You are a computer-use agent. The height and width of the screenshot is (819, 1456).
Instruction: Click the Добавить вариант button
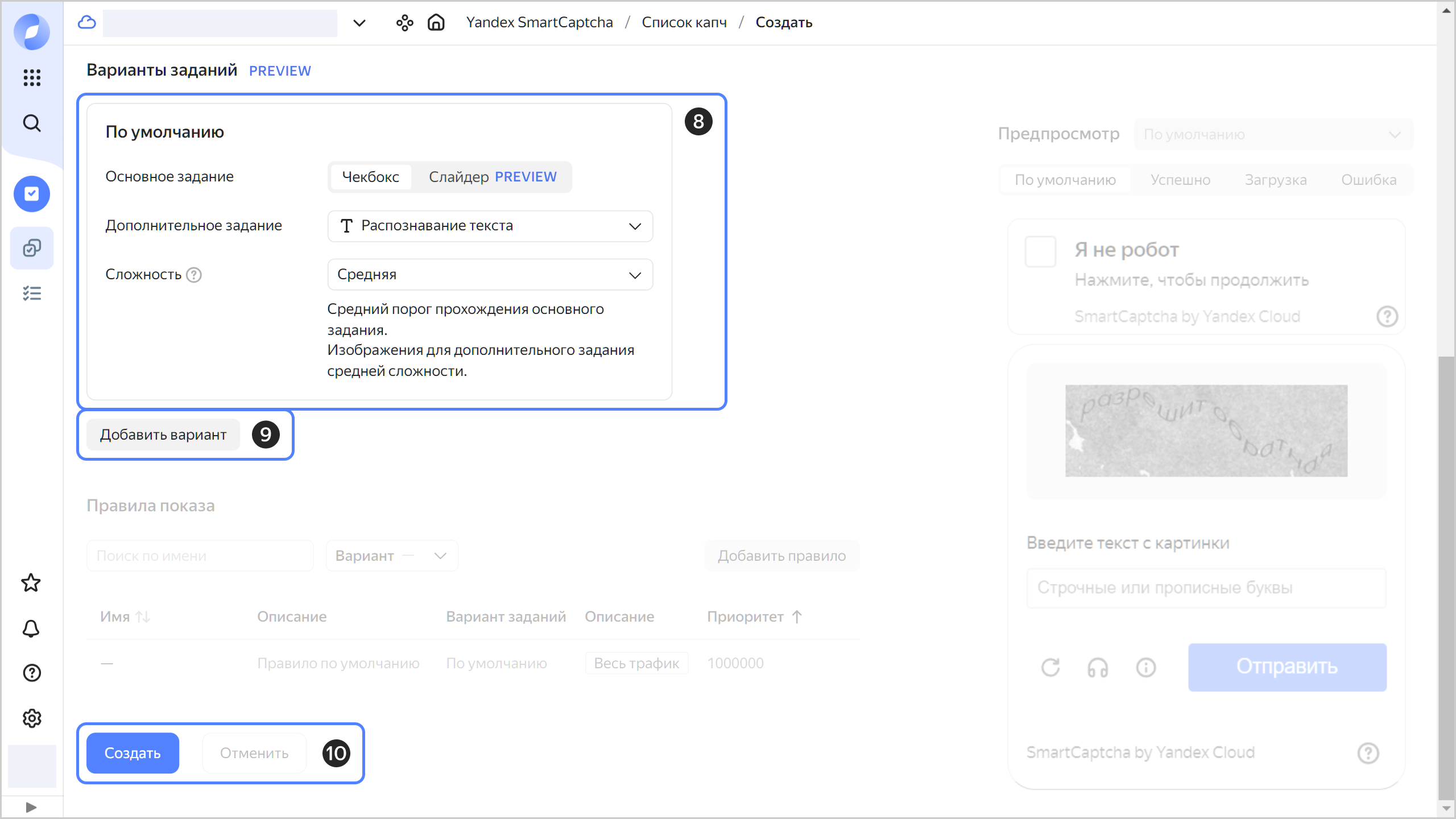pyautogui.click(x=163, y=435)
